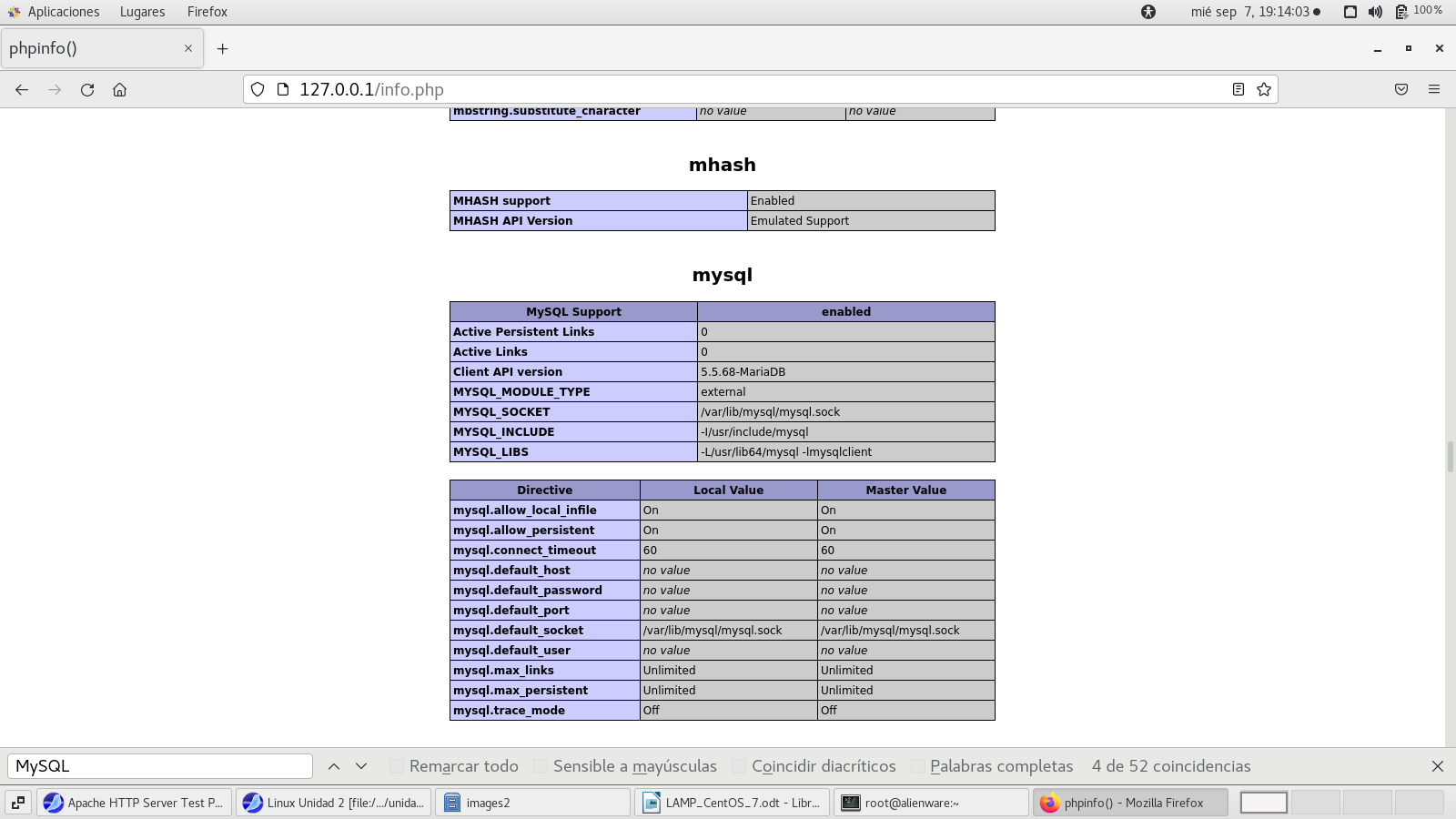Screen dimensions: 1456x819
Task: Open the Save to Pocket icon
Action: (x=1401, y=89)
